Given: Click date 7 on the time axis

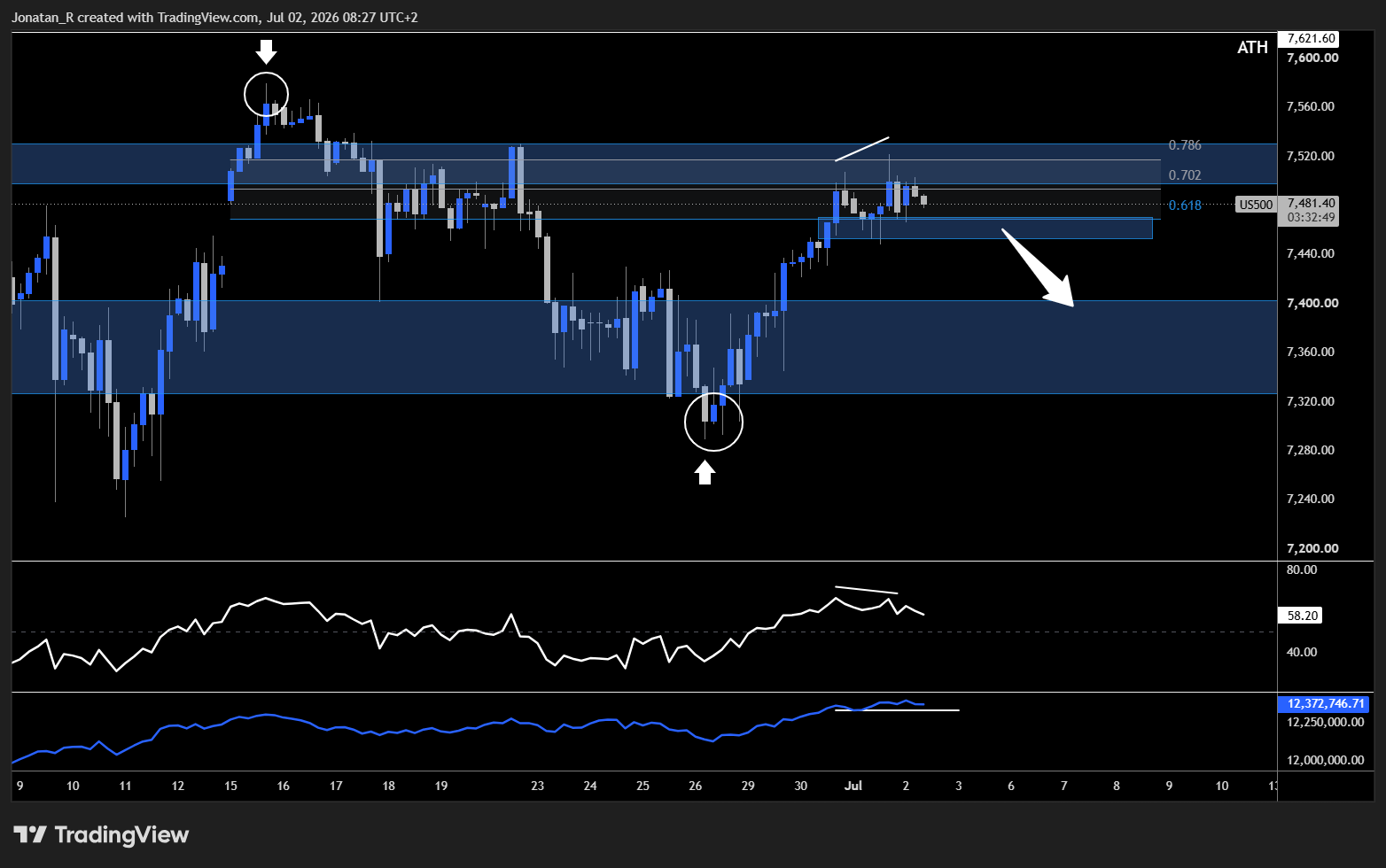Looking at the screenshot, I should pos(1063,786).
